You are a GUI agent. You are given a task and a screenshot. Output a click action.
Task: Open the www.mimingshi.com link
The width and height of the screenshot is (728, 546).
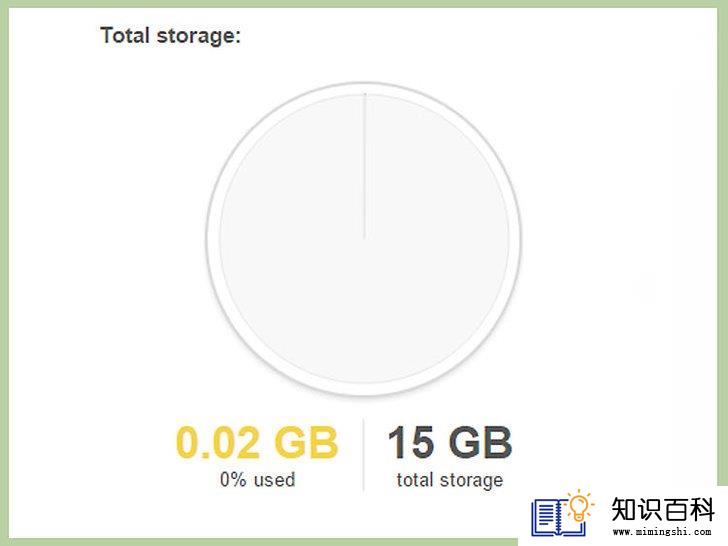tap(662, 532)
